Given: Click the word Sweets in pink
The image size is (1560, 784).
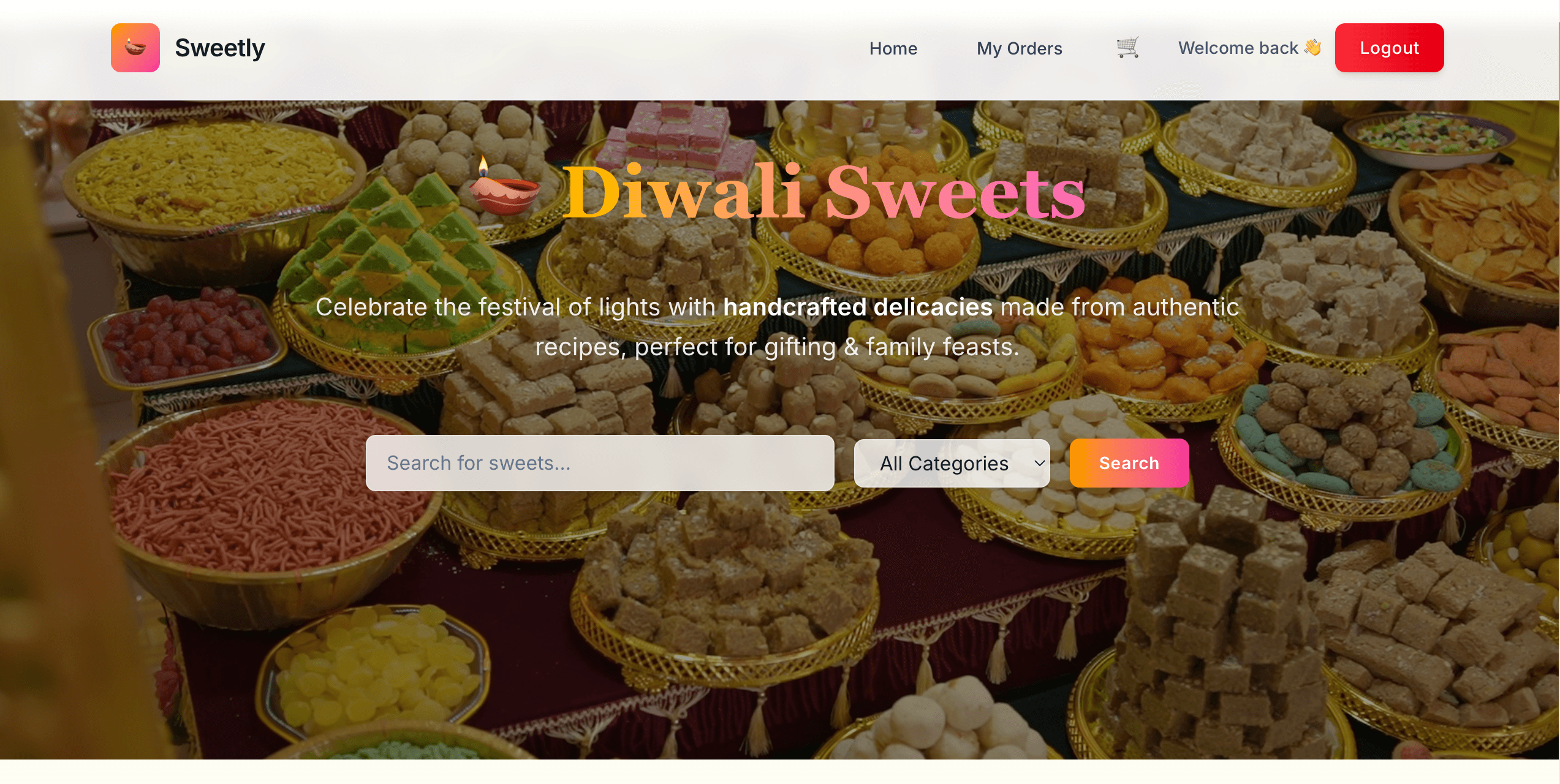Looking at the screenshot, I should pos(955,192).
